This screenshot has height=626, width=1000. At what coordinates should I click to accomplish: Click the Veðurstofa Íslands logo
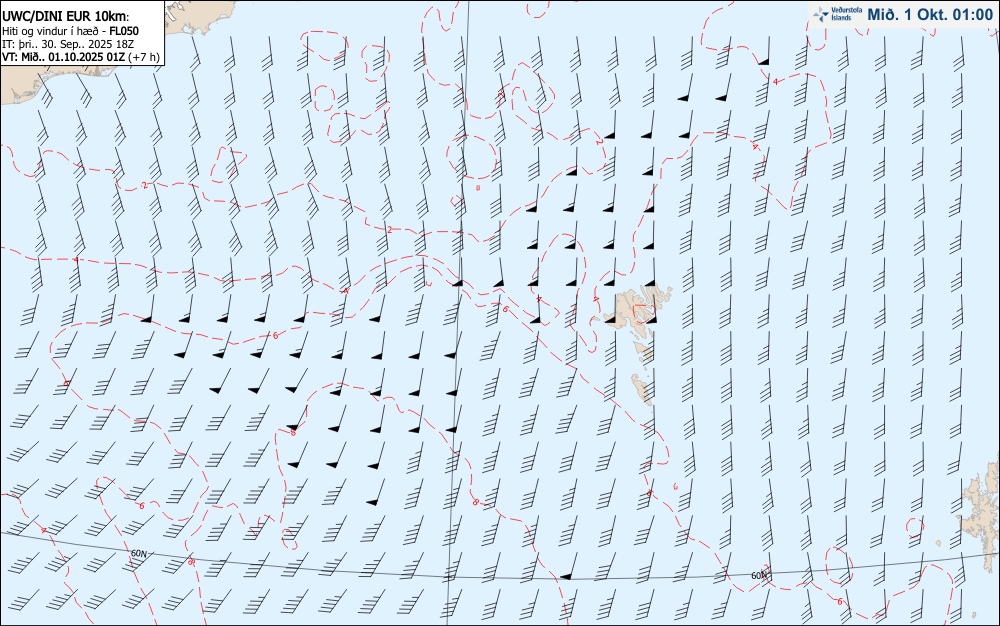(838, 14)
